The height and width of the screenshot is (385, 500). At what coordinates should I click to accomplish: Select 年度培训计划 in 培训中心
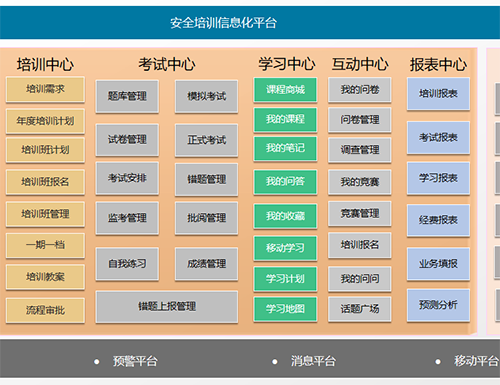(45, 121)
